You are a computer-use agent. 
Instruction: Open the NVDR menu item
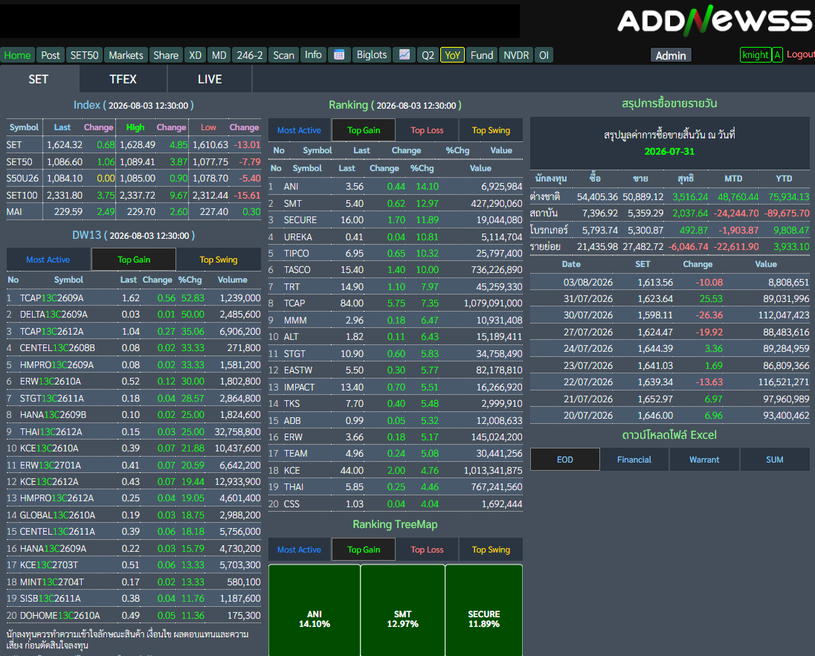click(x=516, y=55)
